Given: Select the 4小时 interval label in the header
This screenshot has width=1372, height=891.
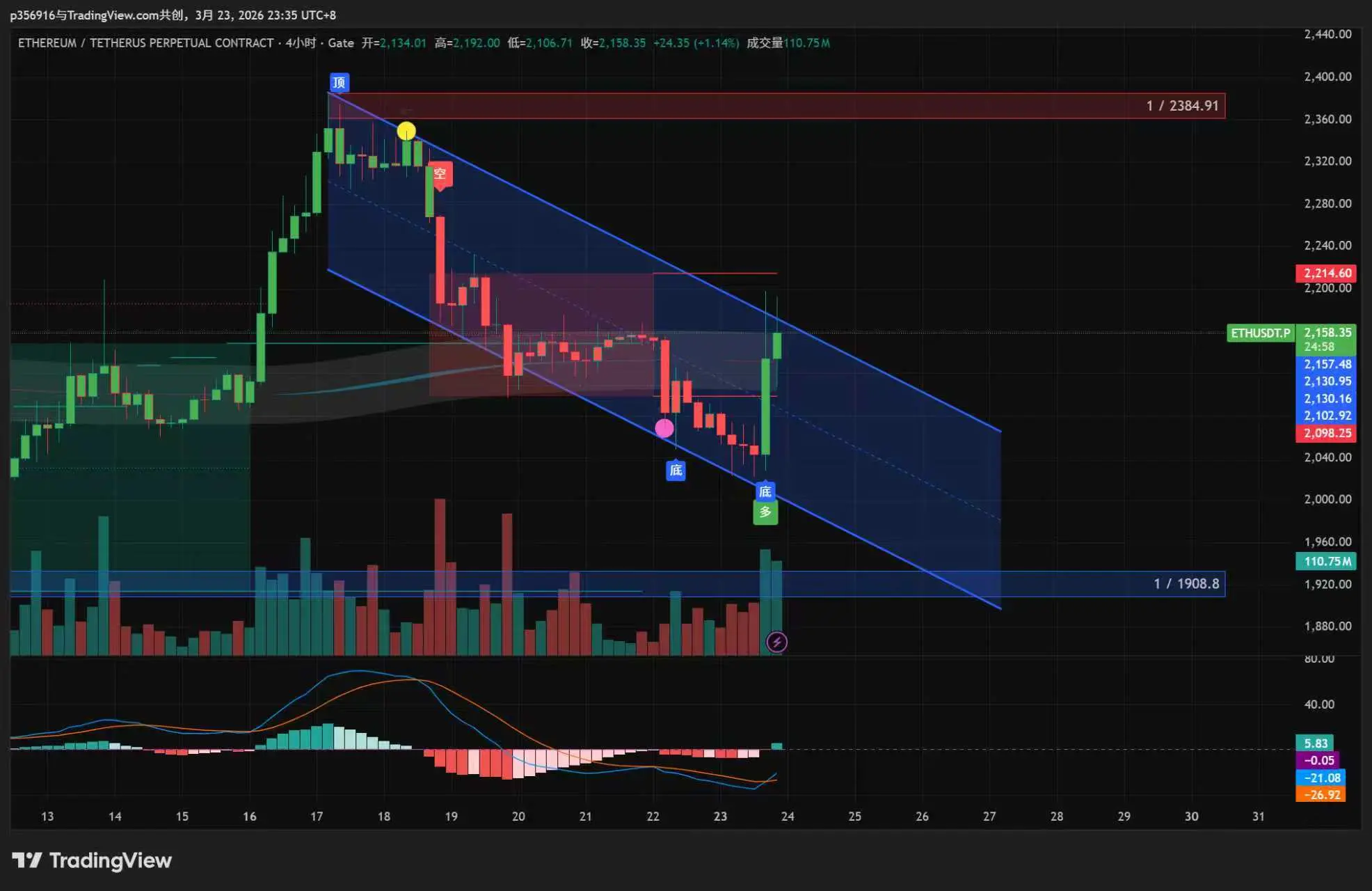Looking at the screenshot, I should pyautogui.click(x=301, y=43).
